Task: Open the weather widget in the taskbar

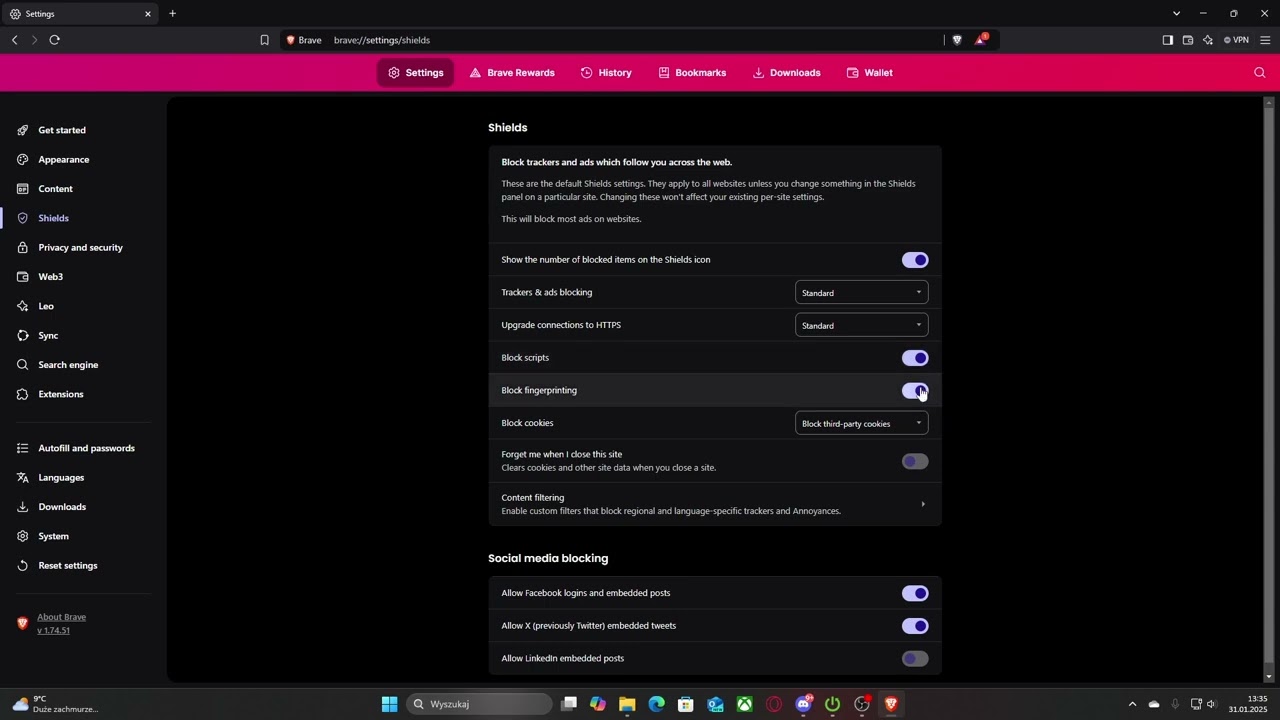Action: pyautogui.click(x=55, y=704)
